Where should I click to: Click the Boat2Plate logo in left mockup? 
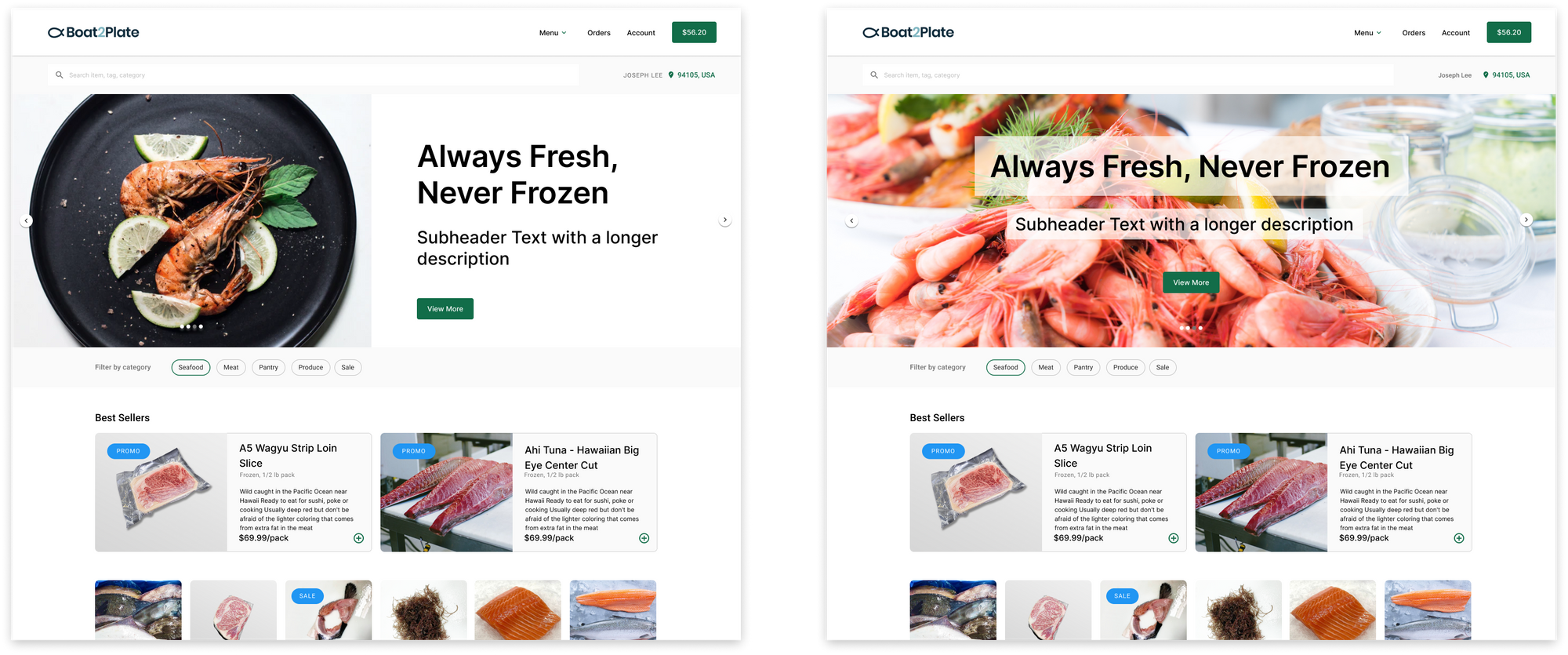pos(93,32)
